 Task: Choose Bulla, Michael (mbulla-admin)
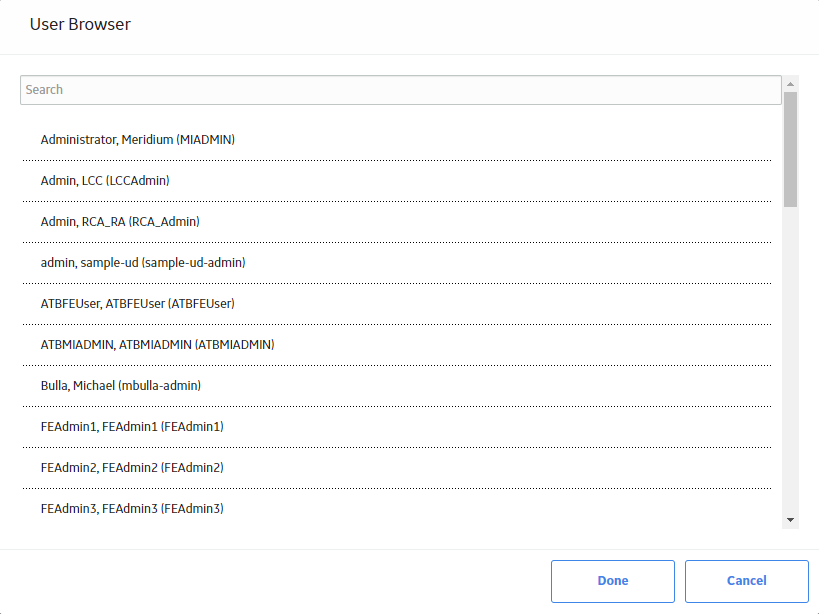[x=397, y=386]
